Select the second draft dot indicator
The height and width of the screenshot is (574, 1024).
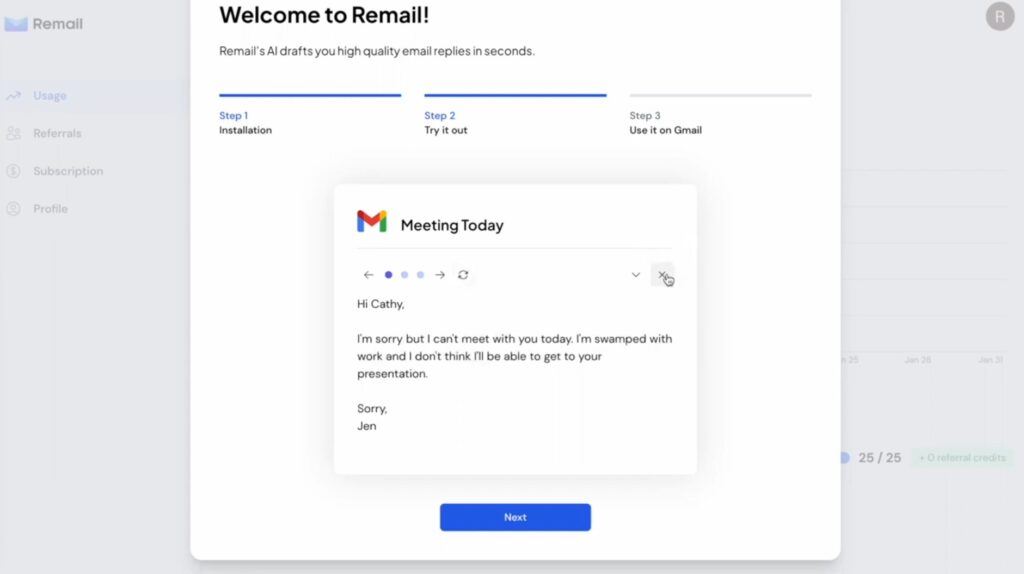[404, 275]
